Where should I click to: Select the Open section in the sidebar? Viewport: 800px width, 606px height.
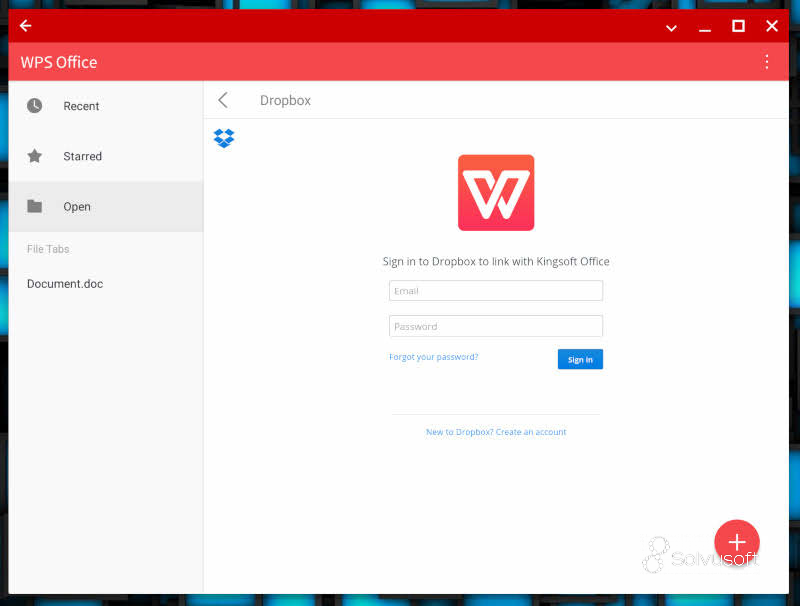tap(106, 207)
